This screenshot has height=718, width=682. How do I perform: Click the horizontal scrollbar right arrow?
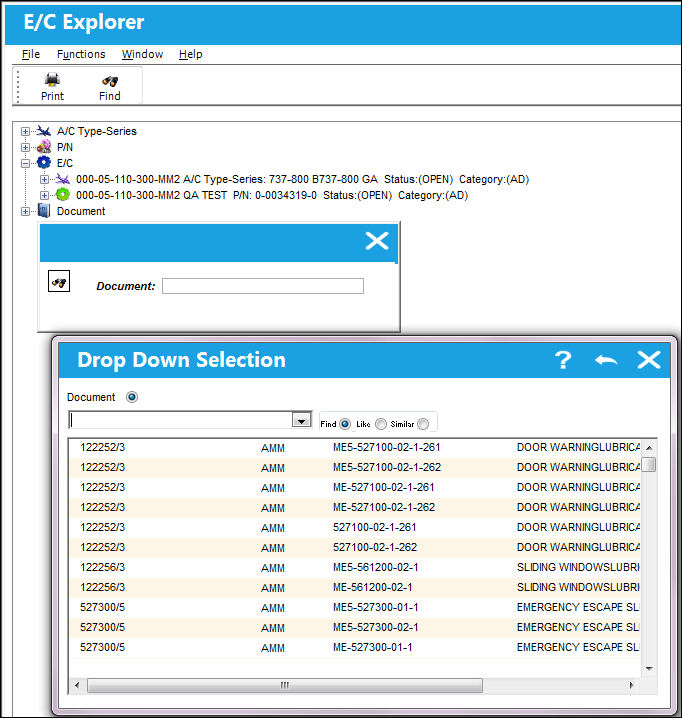pyautogui.click(x=632, y=685)
